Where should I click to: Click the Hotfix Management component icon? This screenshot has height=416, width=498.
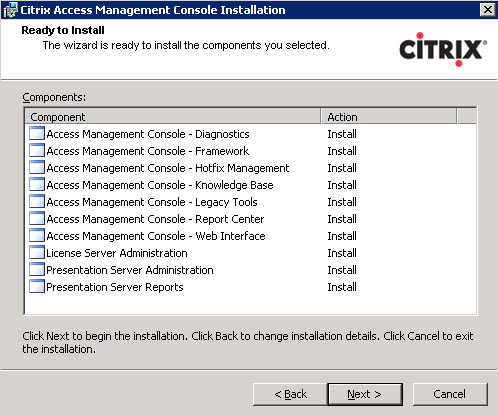coord(37,168)
